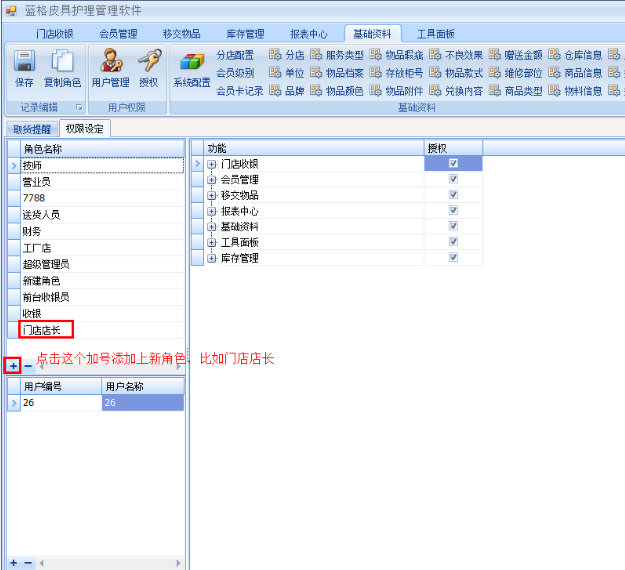Click 会员卡记录 button in ribbon
This screenshot has width=625, height=570.
[239, 91]
